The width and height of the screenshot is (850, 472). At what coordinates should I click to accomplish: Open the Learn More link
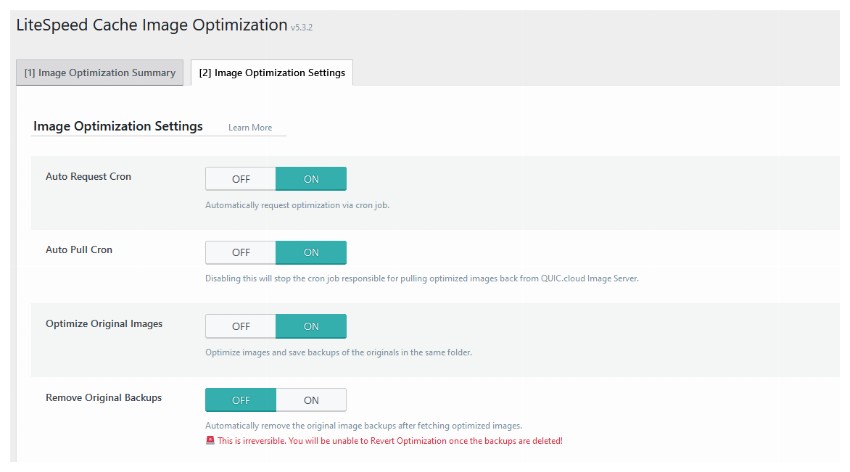coord(250,127)
